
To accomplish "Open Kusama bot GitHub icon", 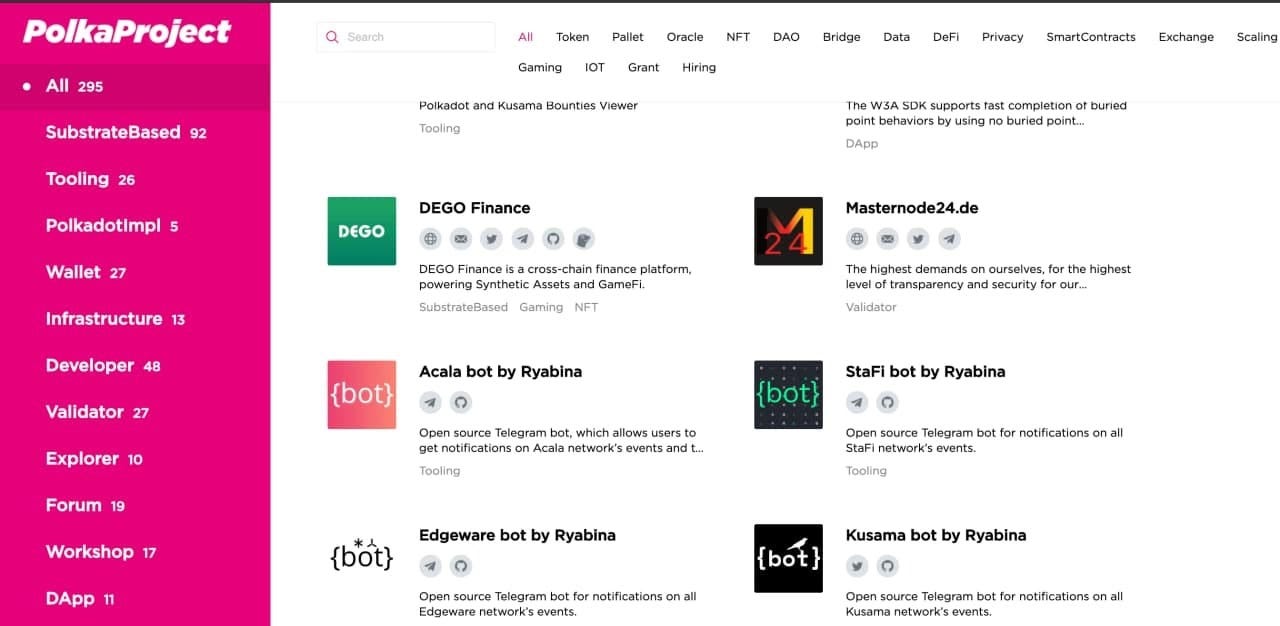I will click(887, 566).
